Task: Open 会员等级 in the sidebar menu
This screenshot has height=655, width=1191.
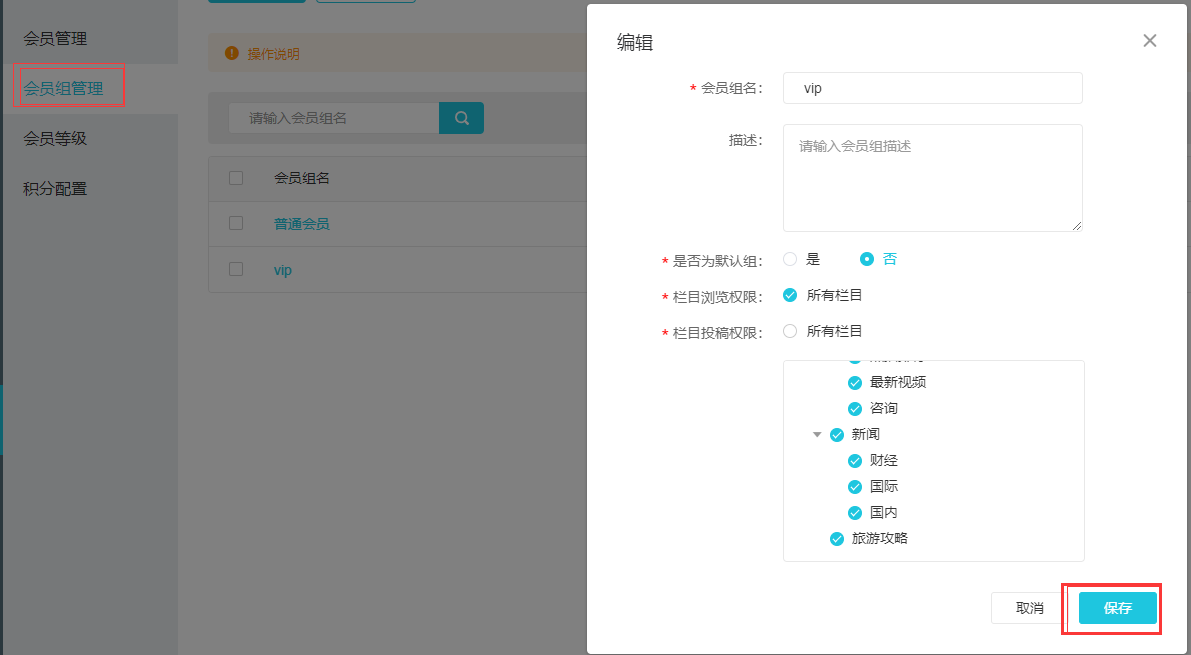Action: click(x=56, y=139)
